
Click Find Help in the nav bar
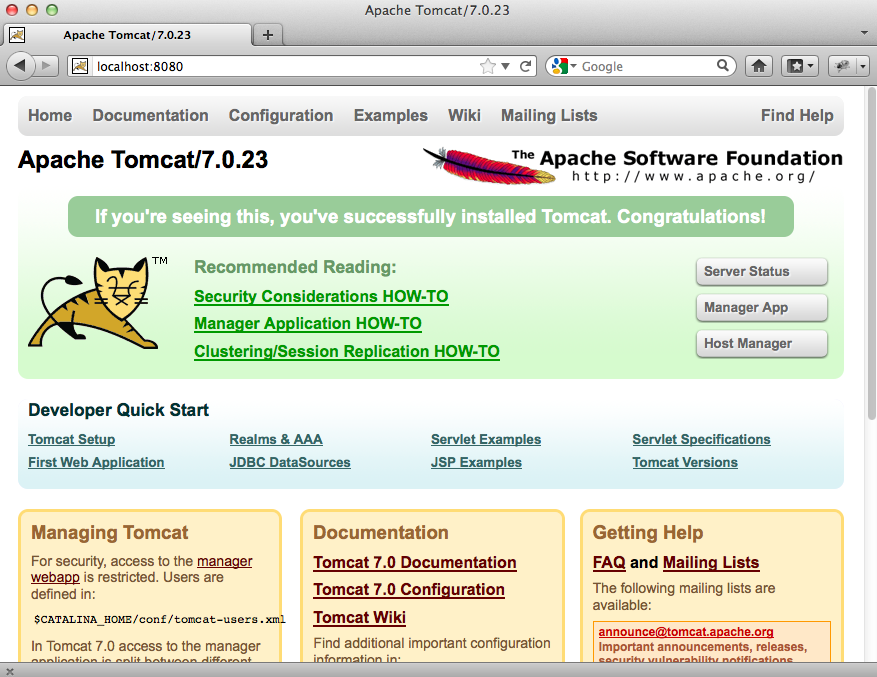[x=797, y=115]
